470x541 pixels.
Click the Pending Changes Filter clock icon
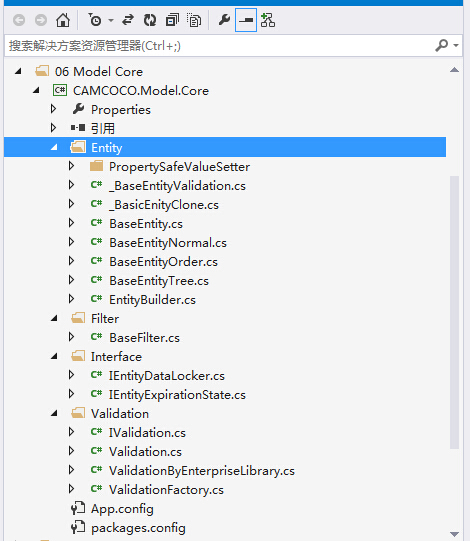pyautogui.click(x=95, y=20)
